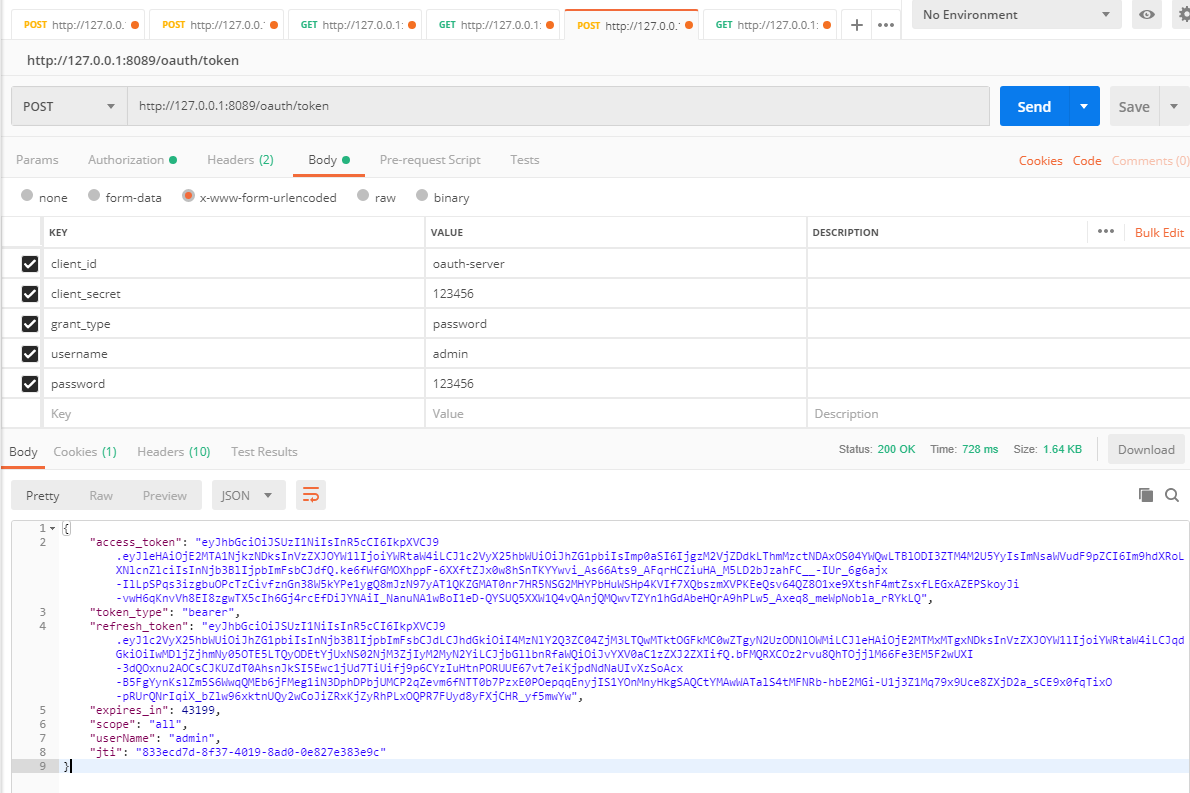Copy the response body using copy icon

(1144, 495)
